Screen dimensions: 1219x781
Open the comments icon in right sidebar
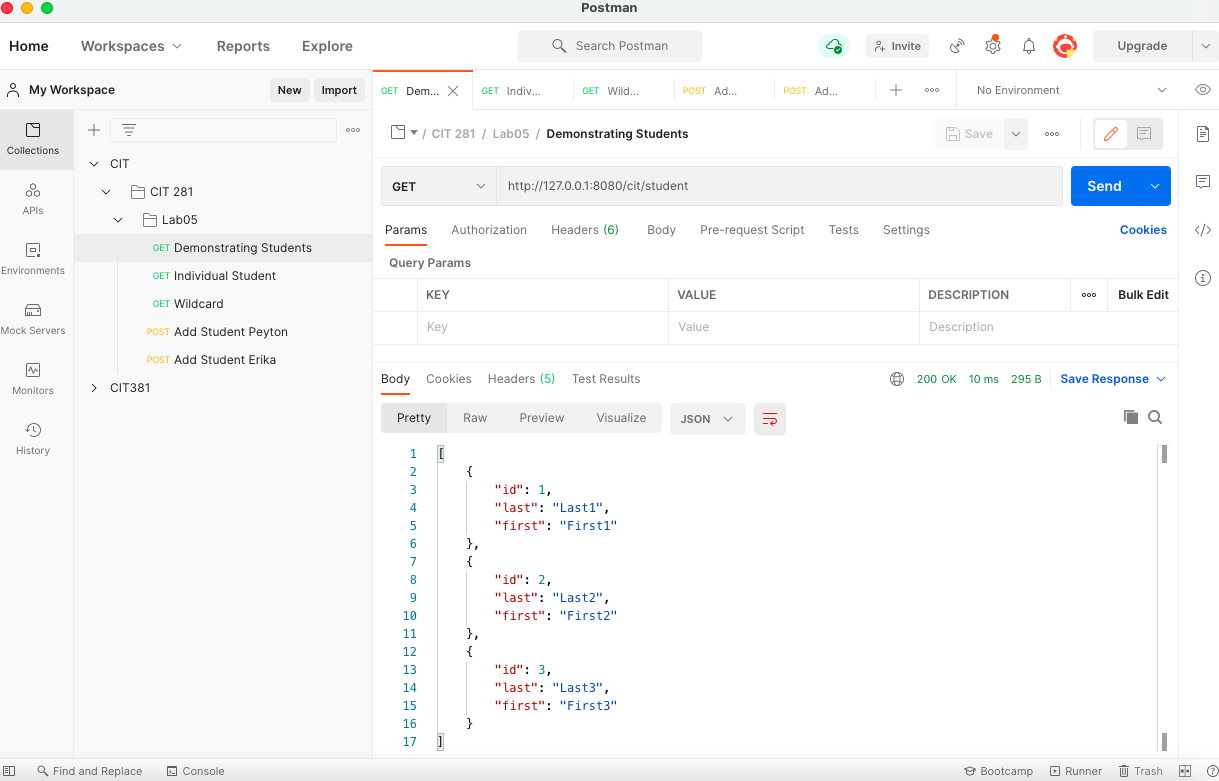click(1203, 182)
